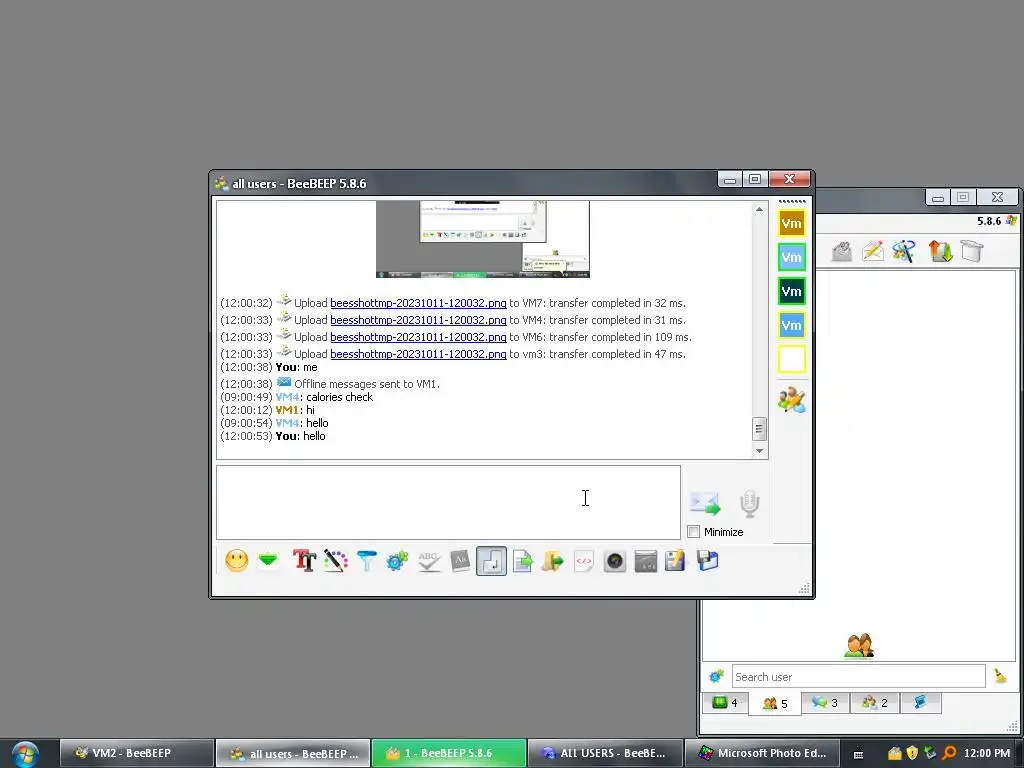
Task: Click the send file page-arrow icon
Action: pyautogui.click(x=522, y=561)
